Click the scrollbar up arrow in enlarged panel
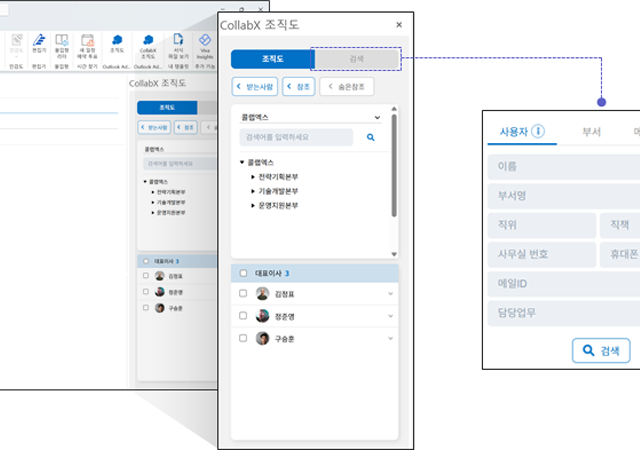This screenshot has height=450, width=640. coord(394,109)
